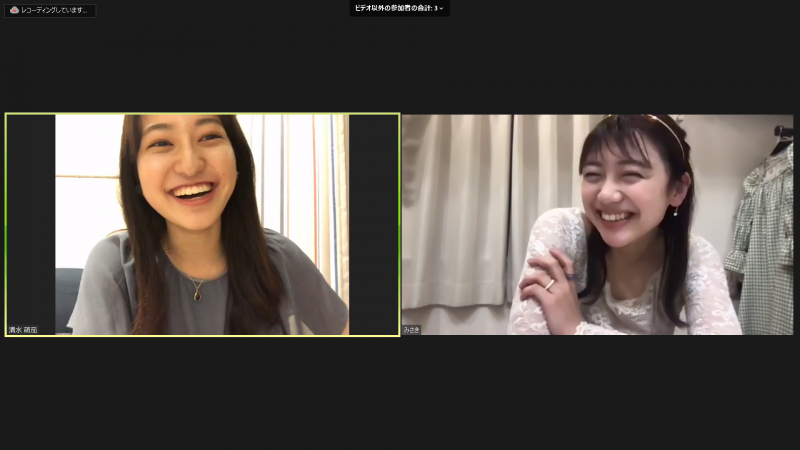Image resolution: width=800 pixels, height=450 pixels.
Task: Open the レコーディングしています recording indicator
Action: [50, 10]
